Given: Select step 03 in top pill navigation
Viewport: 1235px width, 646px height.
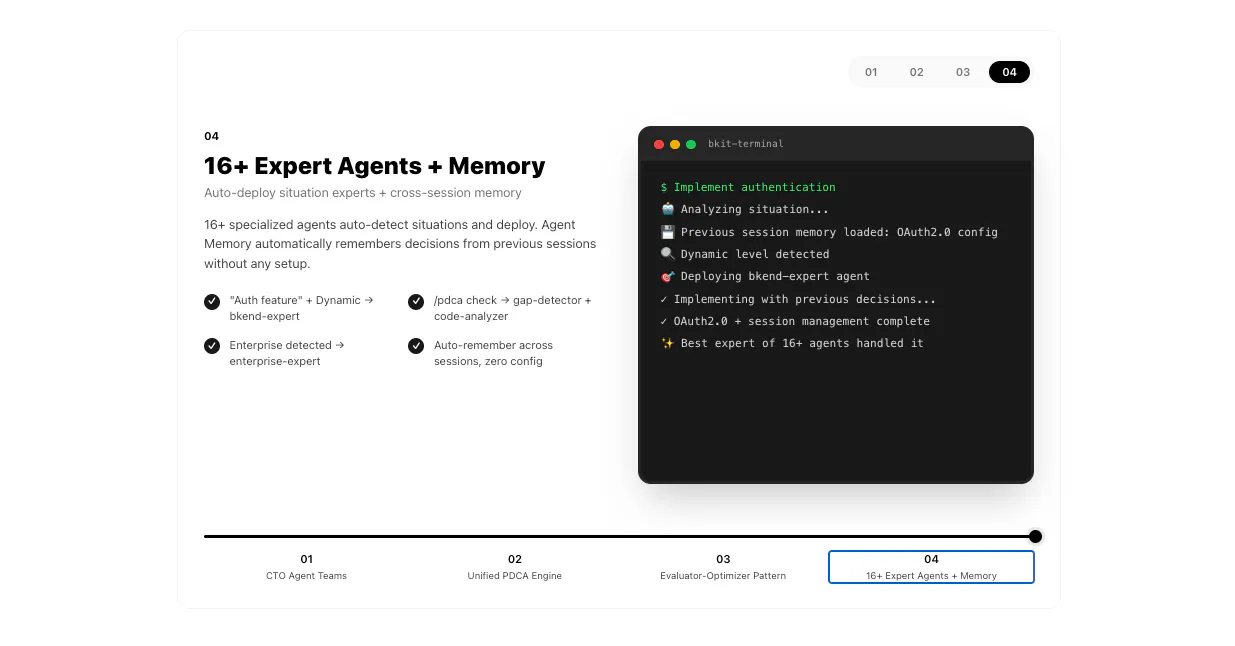Looking at the screenshot, I should tap(963, 72).
